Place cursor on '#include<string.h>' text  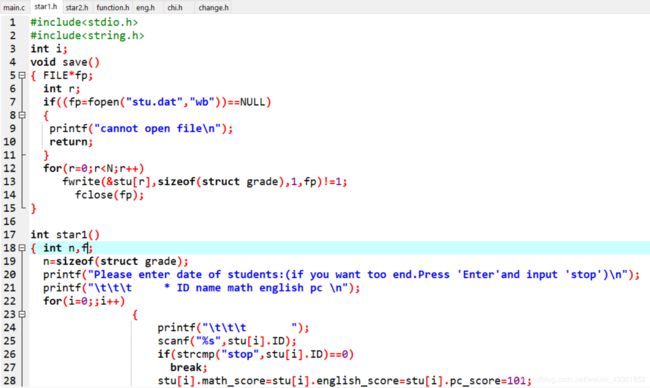87,36
